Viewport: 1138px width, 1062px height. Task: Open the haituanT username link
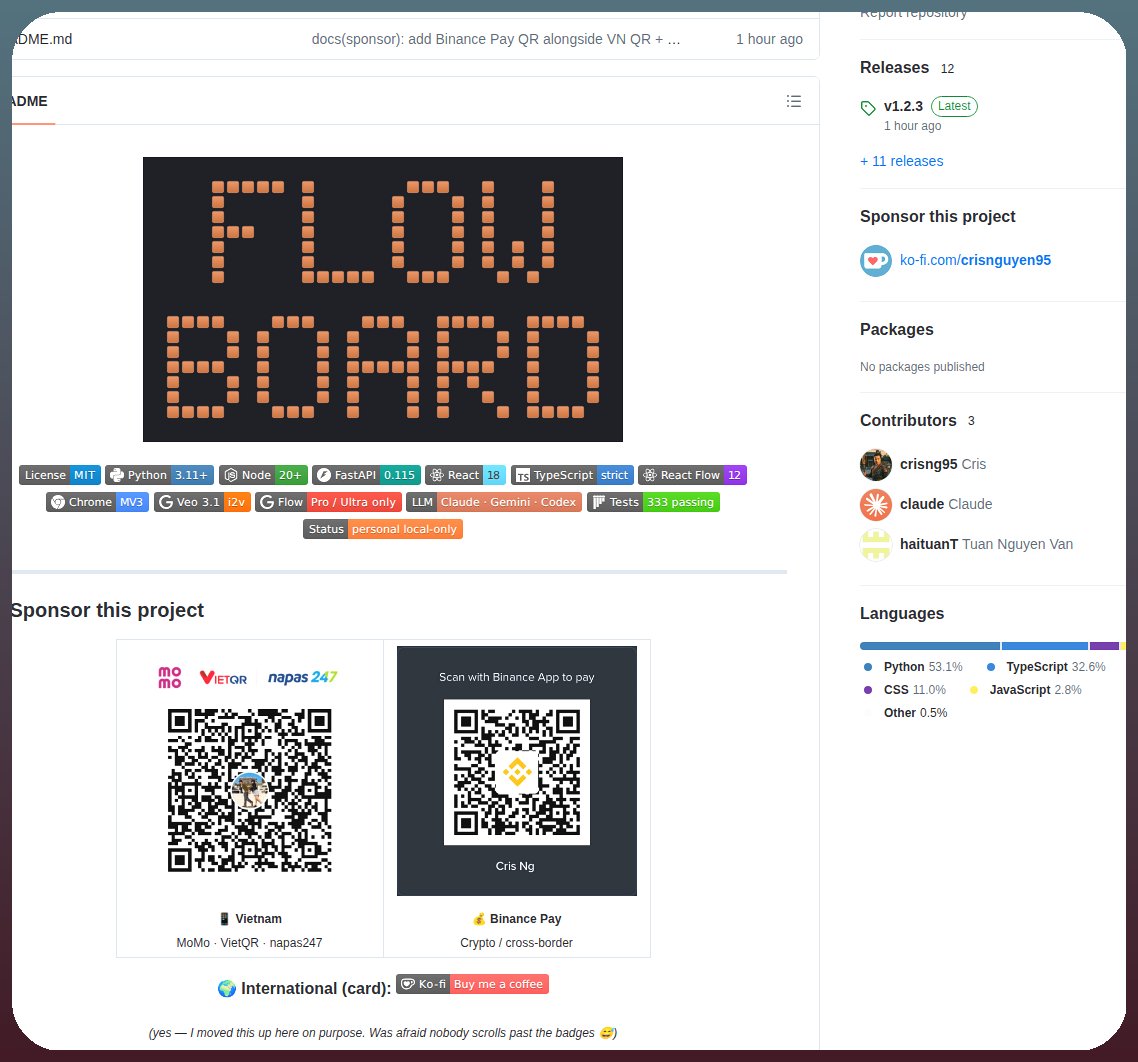(x=928, y=544)
